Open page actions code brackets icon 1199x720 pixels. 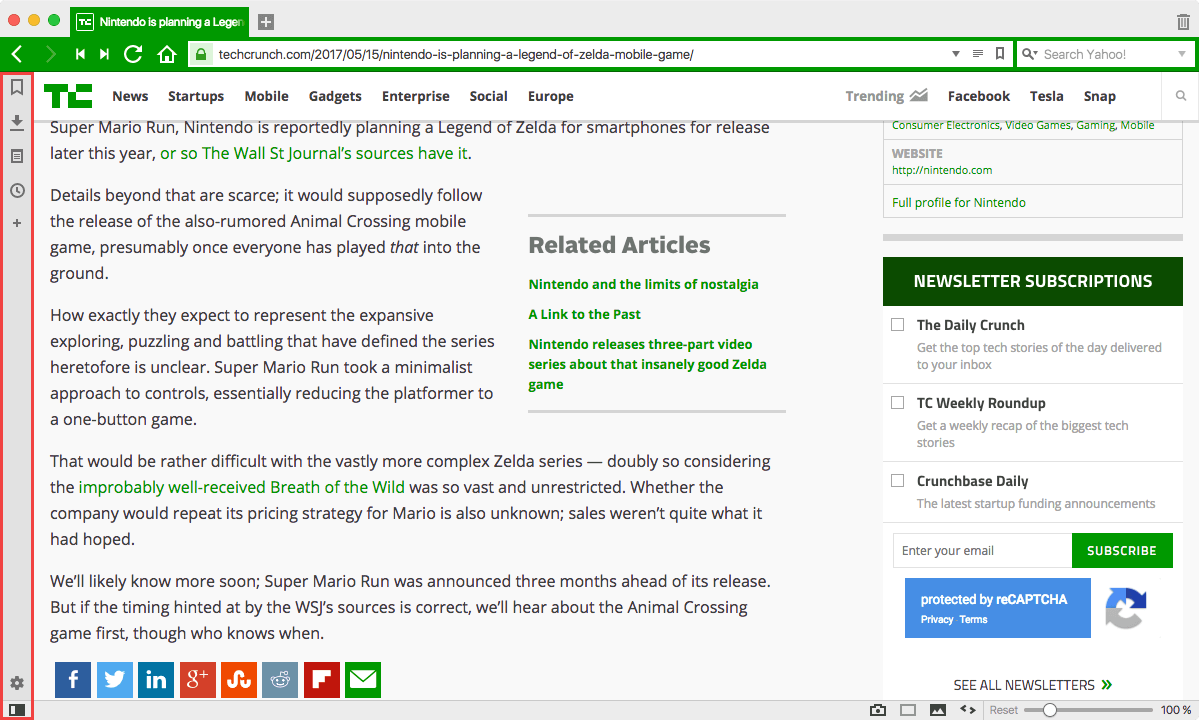click(x=968, y=710)
